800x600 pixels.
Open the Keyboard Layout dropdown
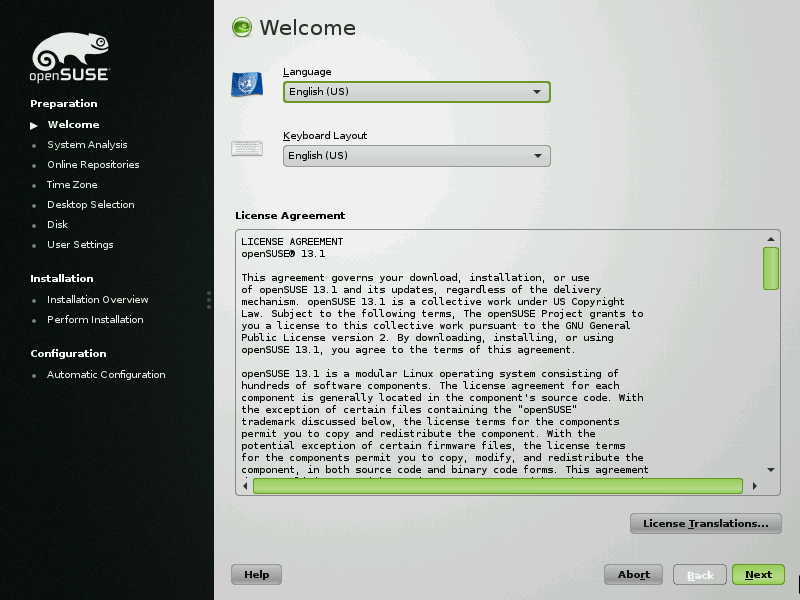[416, 156]
